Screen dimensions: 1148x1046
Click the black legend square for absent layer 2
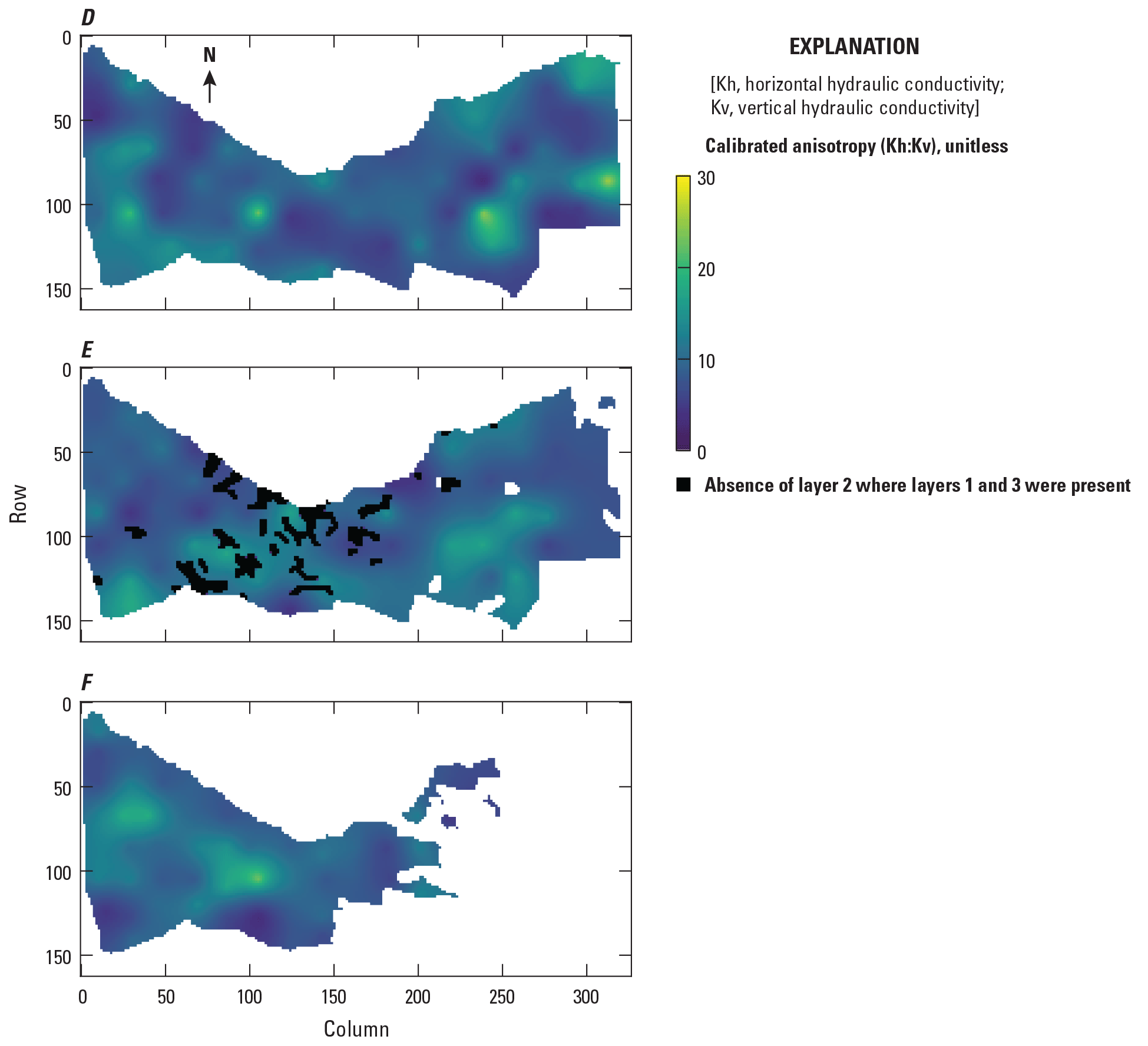[683, 485]
